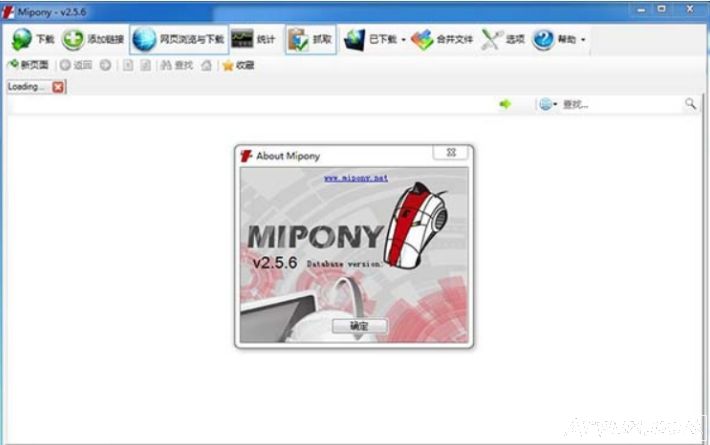Viewport: 710px width, 445px height.
Task: Click 确定 (OK) in About dialog
Action: pos(360,325)
